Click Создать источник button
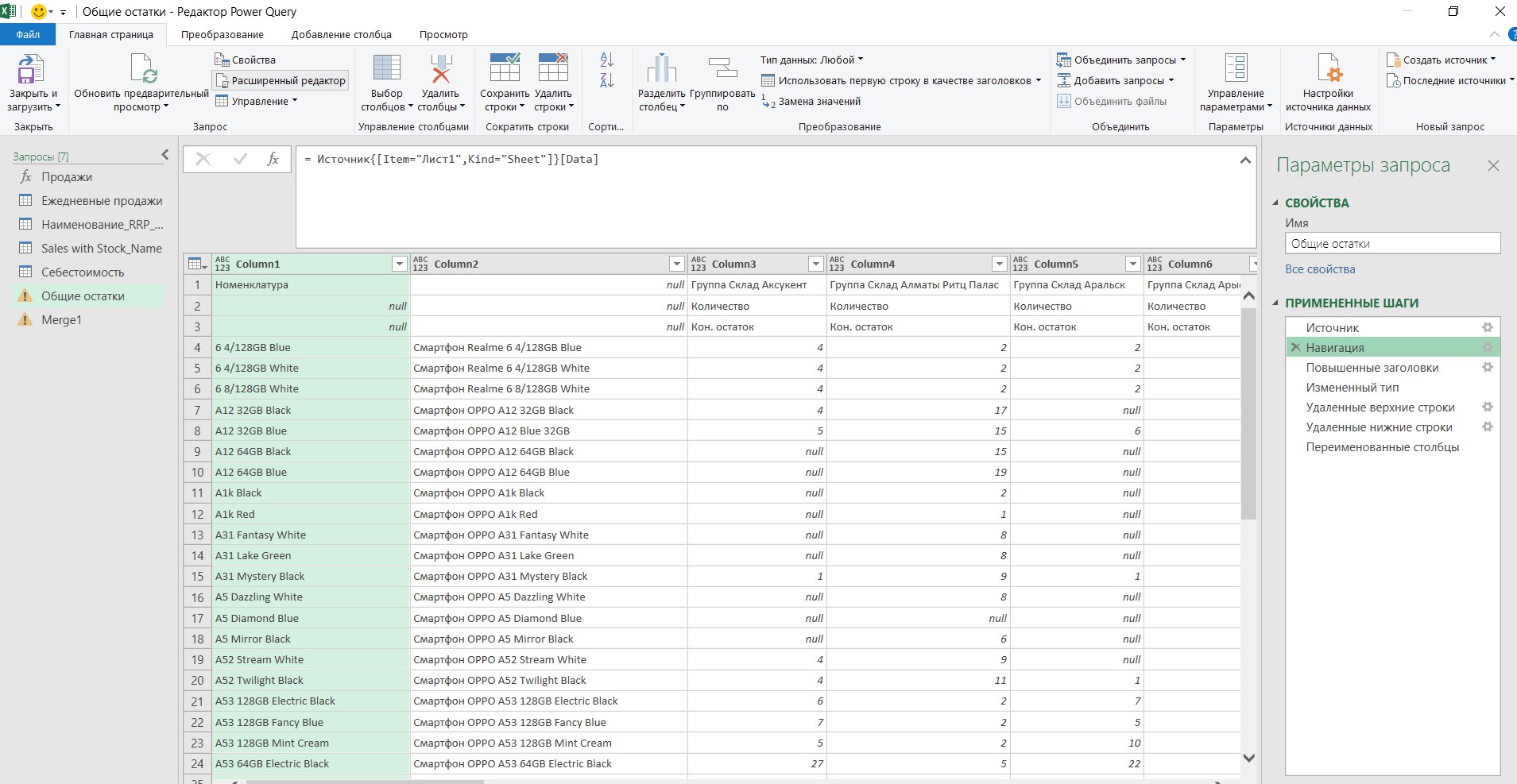The width and height of the screenshot is (1517, 784). (x=1441, y=60)
